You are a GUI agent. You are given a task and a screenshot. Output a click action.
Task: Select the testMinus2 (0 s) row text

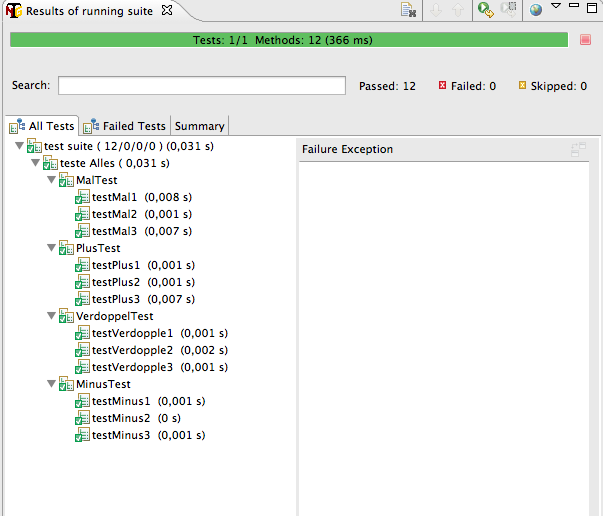tap(137, 418)
